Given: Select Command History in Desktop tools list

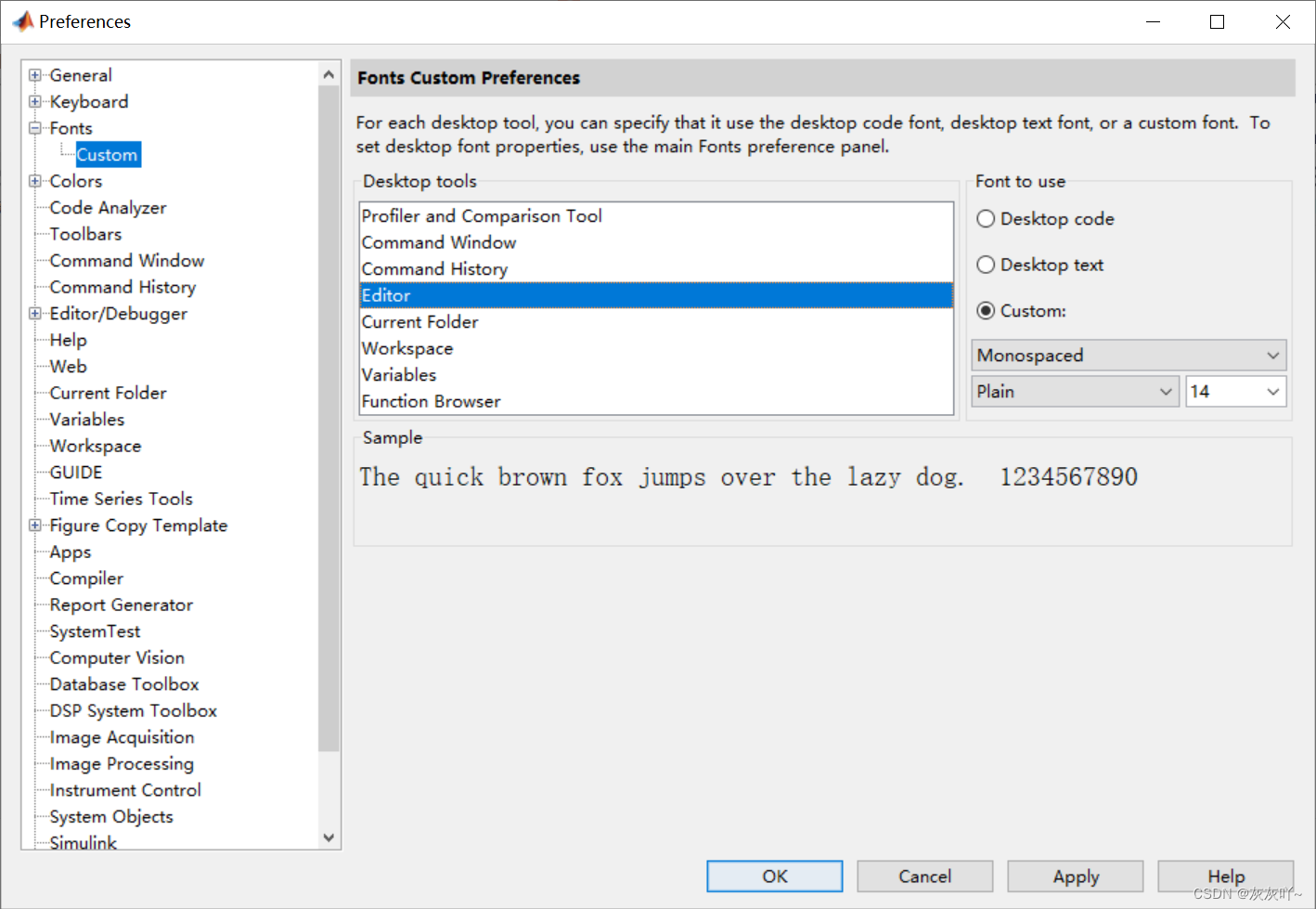Looking at the screenshot, I should tap(656, 269).
